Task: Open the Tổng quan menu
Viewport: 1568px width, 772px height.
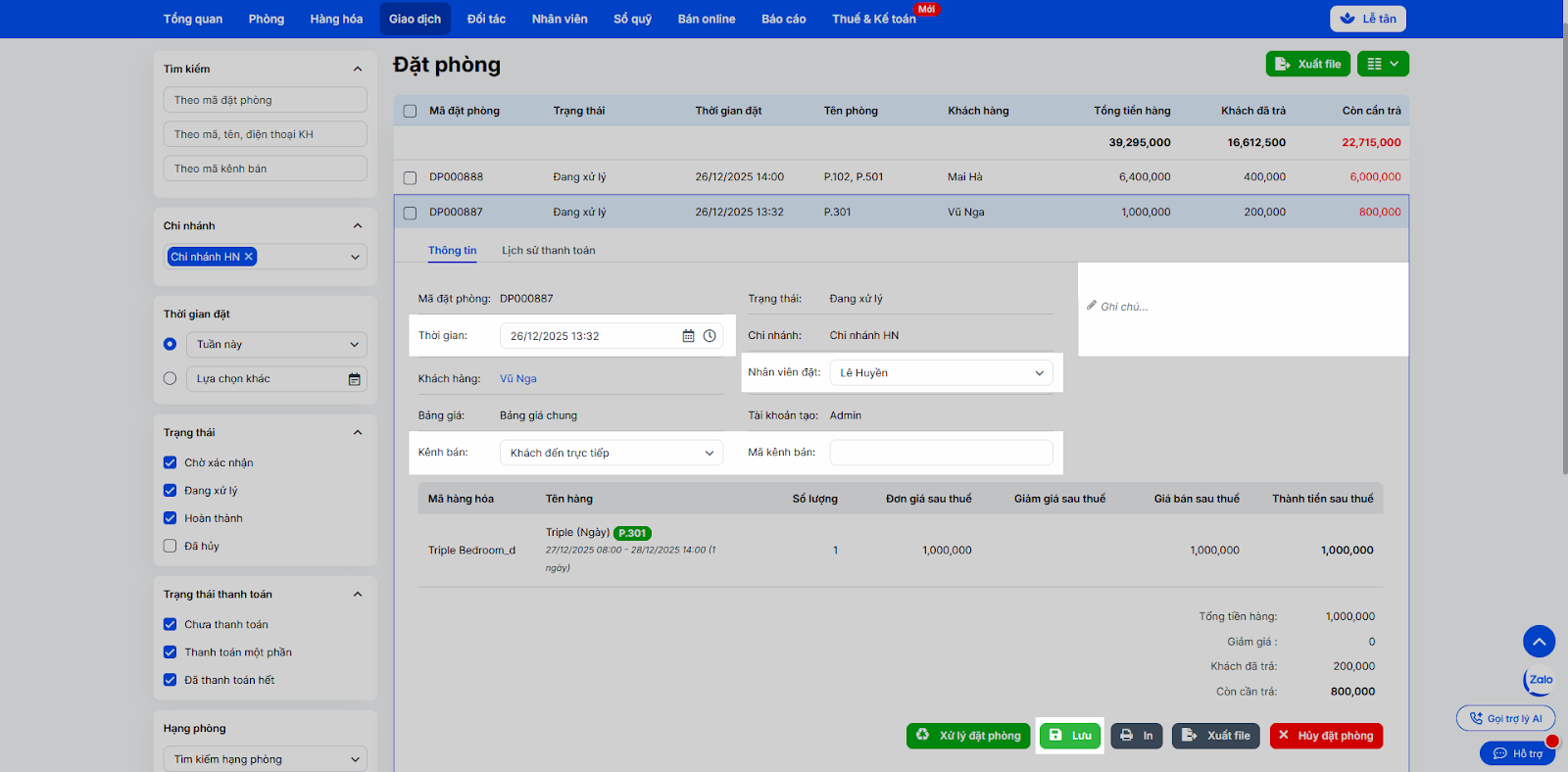Action: (193, 19)
